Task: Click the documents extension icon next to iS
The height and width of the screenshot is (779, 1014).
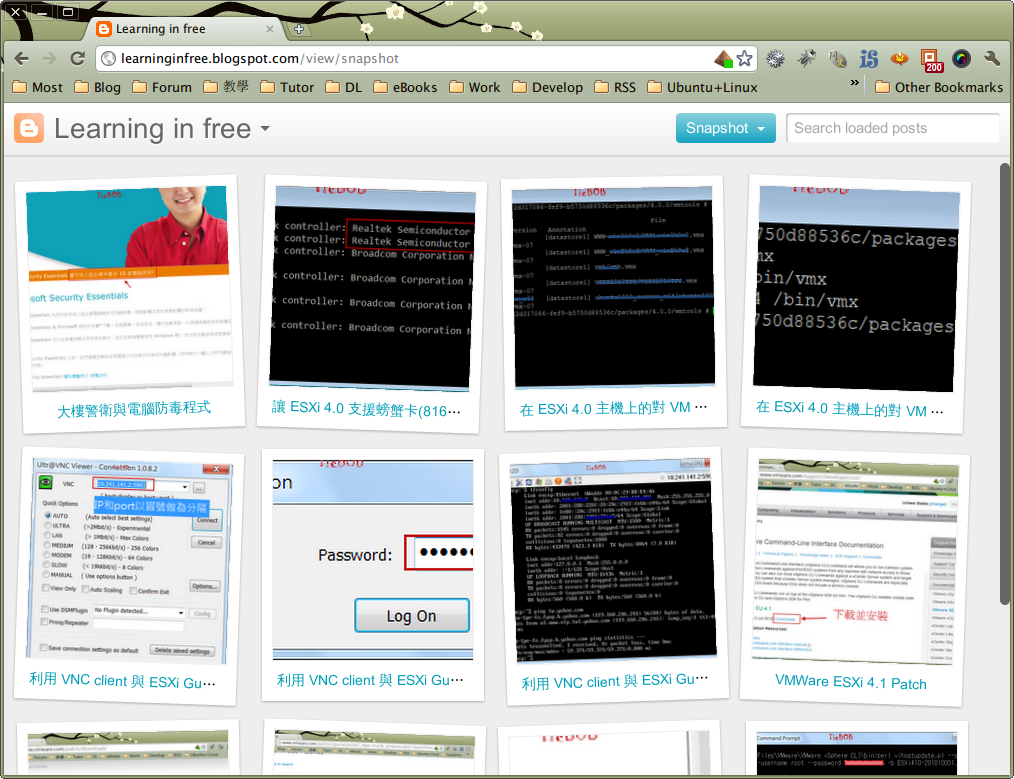Action: click(x=837, y=59)
